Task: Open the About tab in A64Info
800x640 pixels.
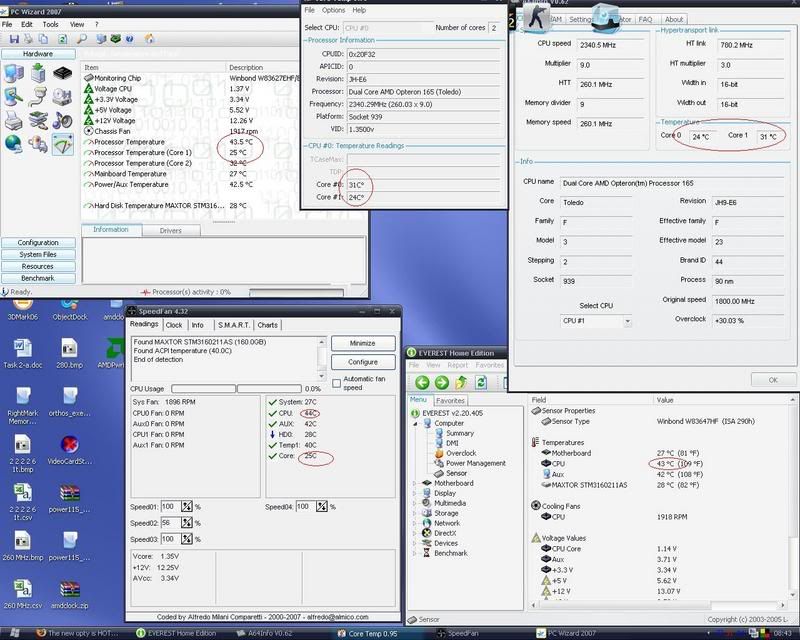Action: tap(673, 19)
